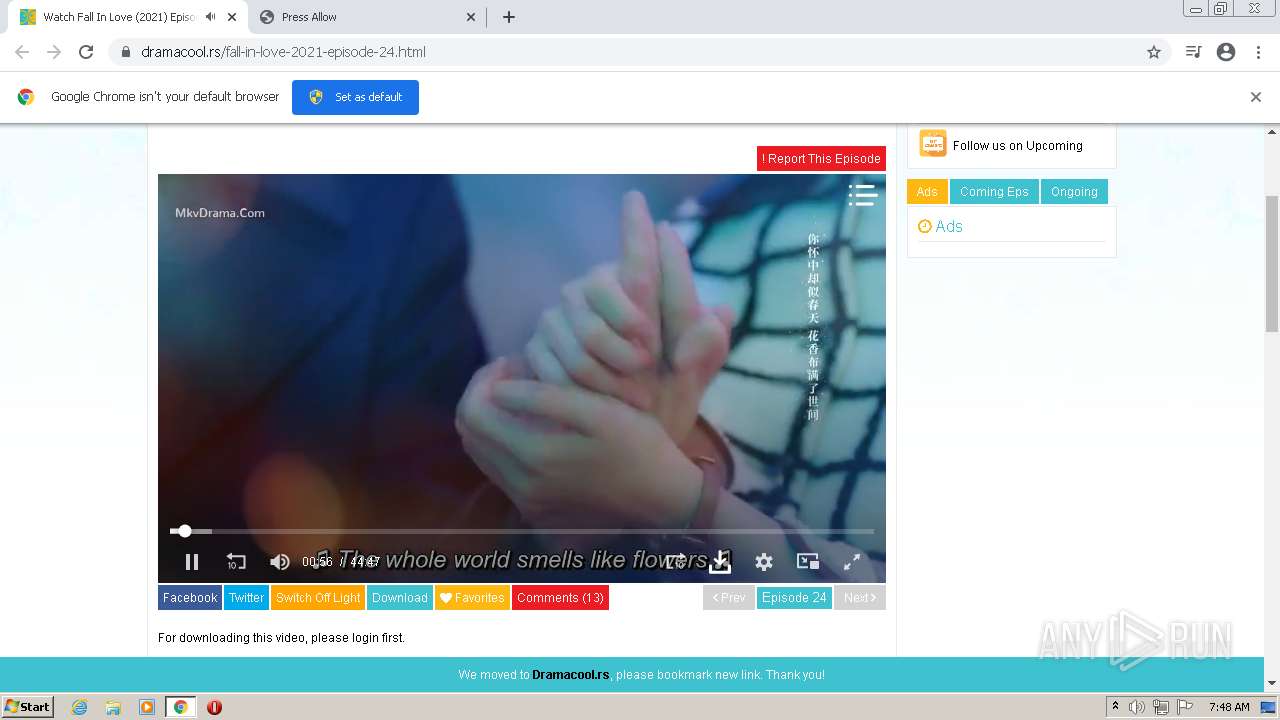The width and height of the screenshot is (1280, 720).
Task: Open Windows Start menu
Action: click(28, 707)
